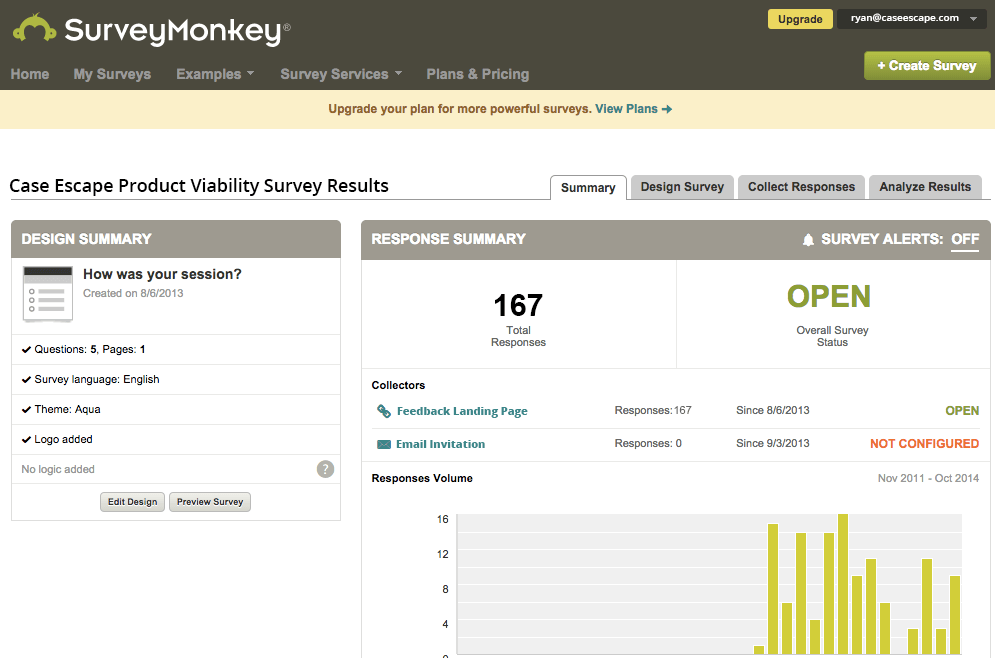The width and height of the screenshot is (995, 658).
Task: Click the large OPEN overall survey status
Action: click(829, 296)
